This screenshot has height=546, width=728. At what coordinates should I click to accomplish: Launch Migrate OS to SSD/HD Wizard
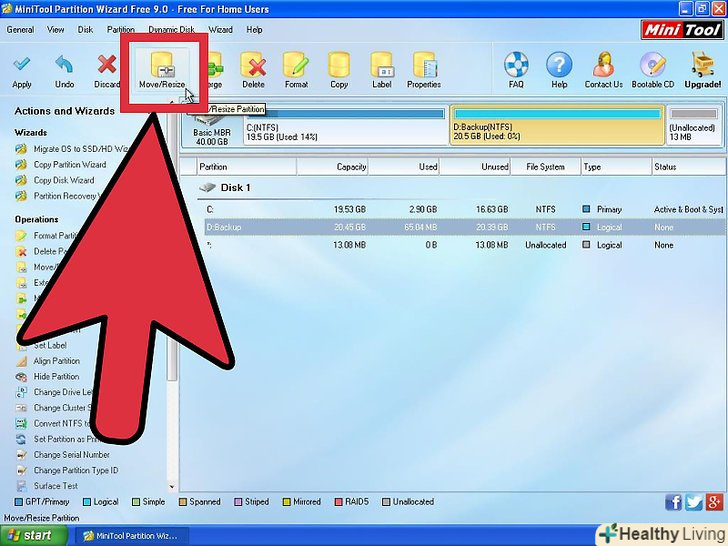(x=72, y=149)
